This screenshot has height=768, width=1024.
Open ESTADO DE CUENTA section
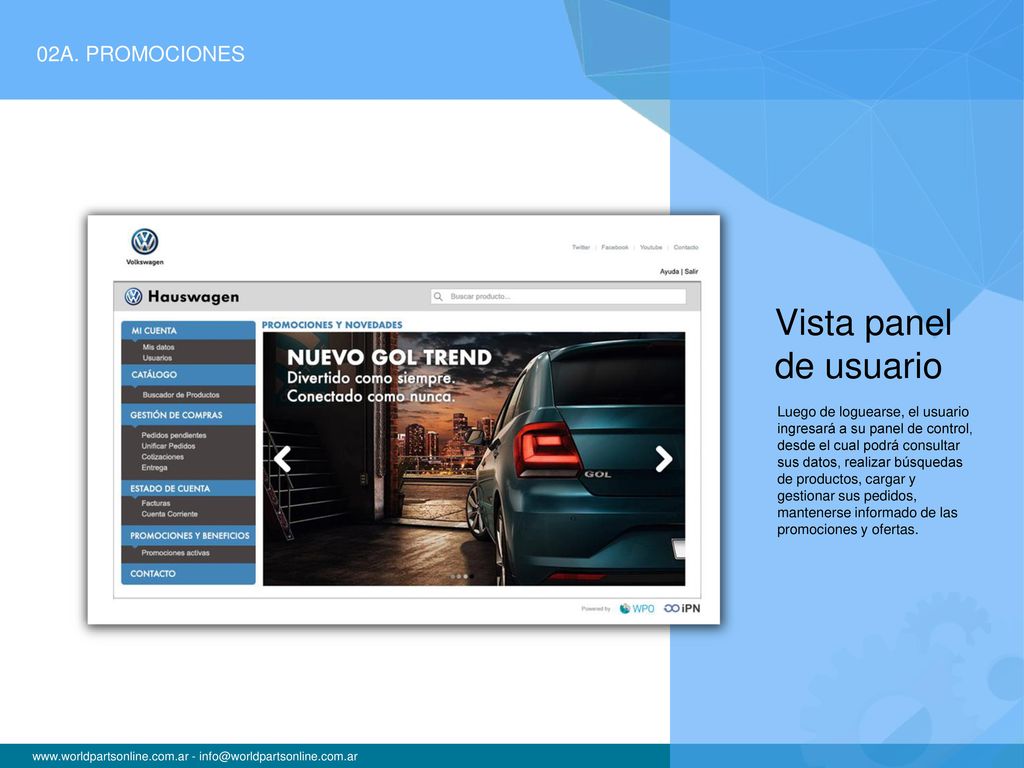[x=188, y=488]
